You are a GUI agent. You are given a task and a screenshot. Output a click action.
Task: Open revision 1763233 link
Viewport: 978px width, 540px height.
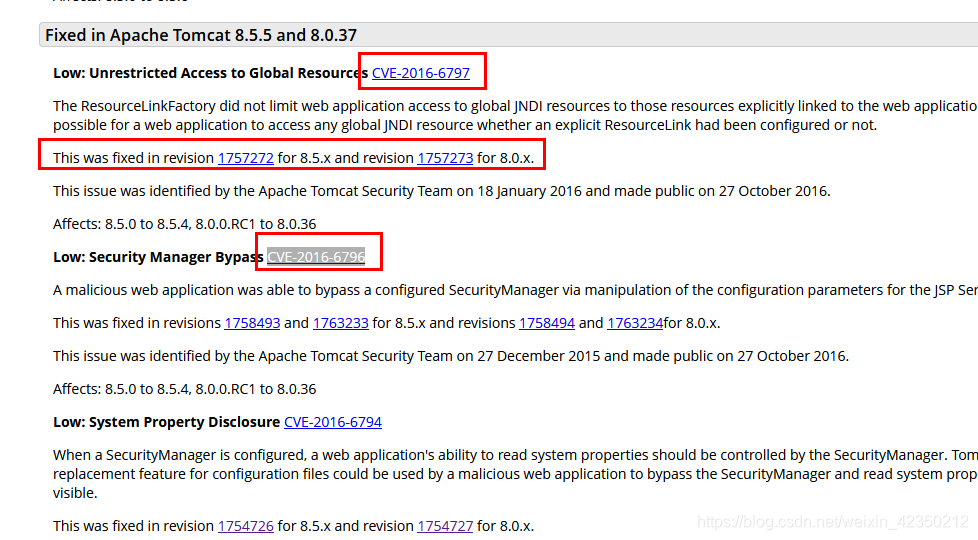[341, 323]
